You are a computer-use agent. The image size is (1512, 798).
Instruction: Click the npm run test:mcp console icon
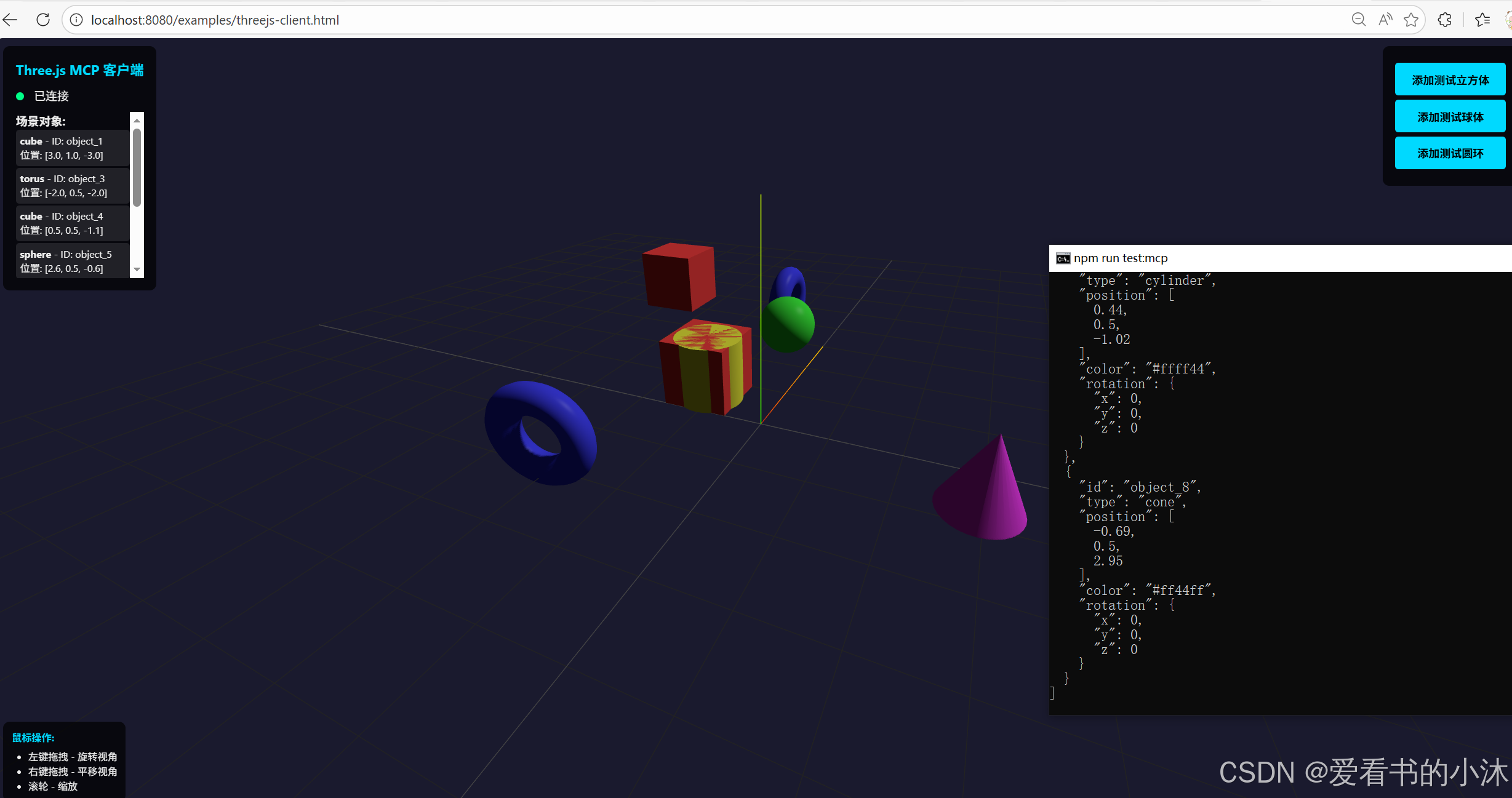click(1063, 258)
